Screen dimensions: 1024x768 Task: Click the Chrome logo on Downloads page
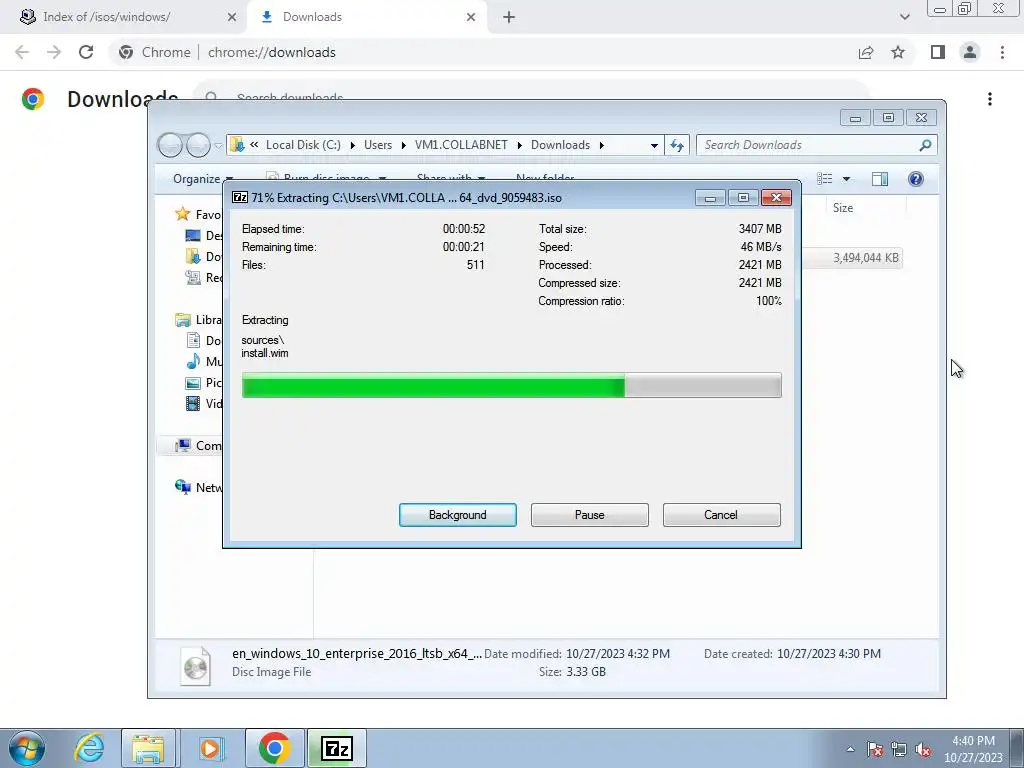[x=33, y=99]
